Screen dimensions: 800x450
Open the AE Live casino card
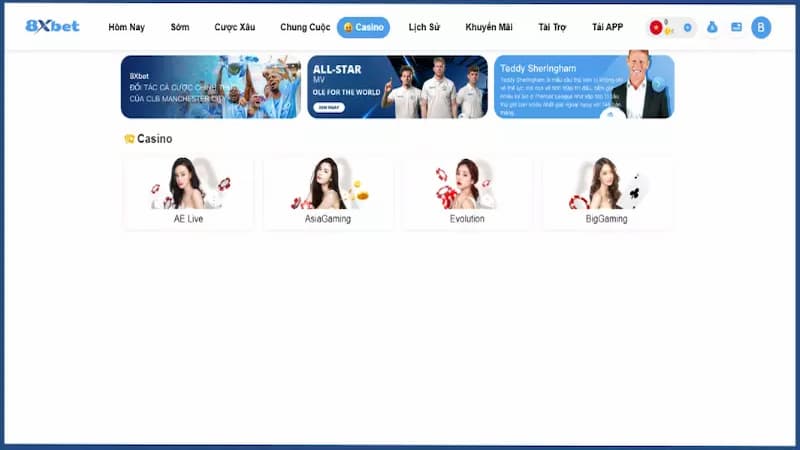coord(188,192)
